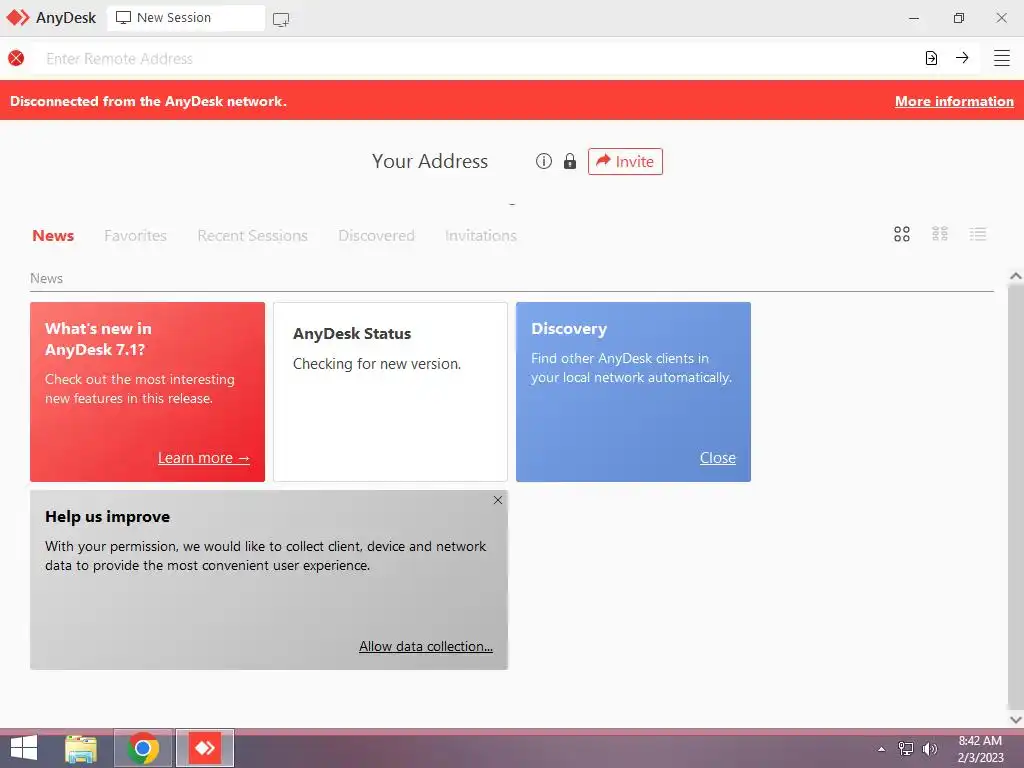This screenshot has width=1024, height=768.
Task: Click Disconnected from the AnyDesk network text
Action: coord(148,101)
